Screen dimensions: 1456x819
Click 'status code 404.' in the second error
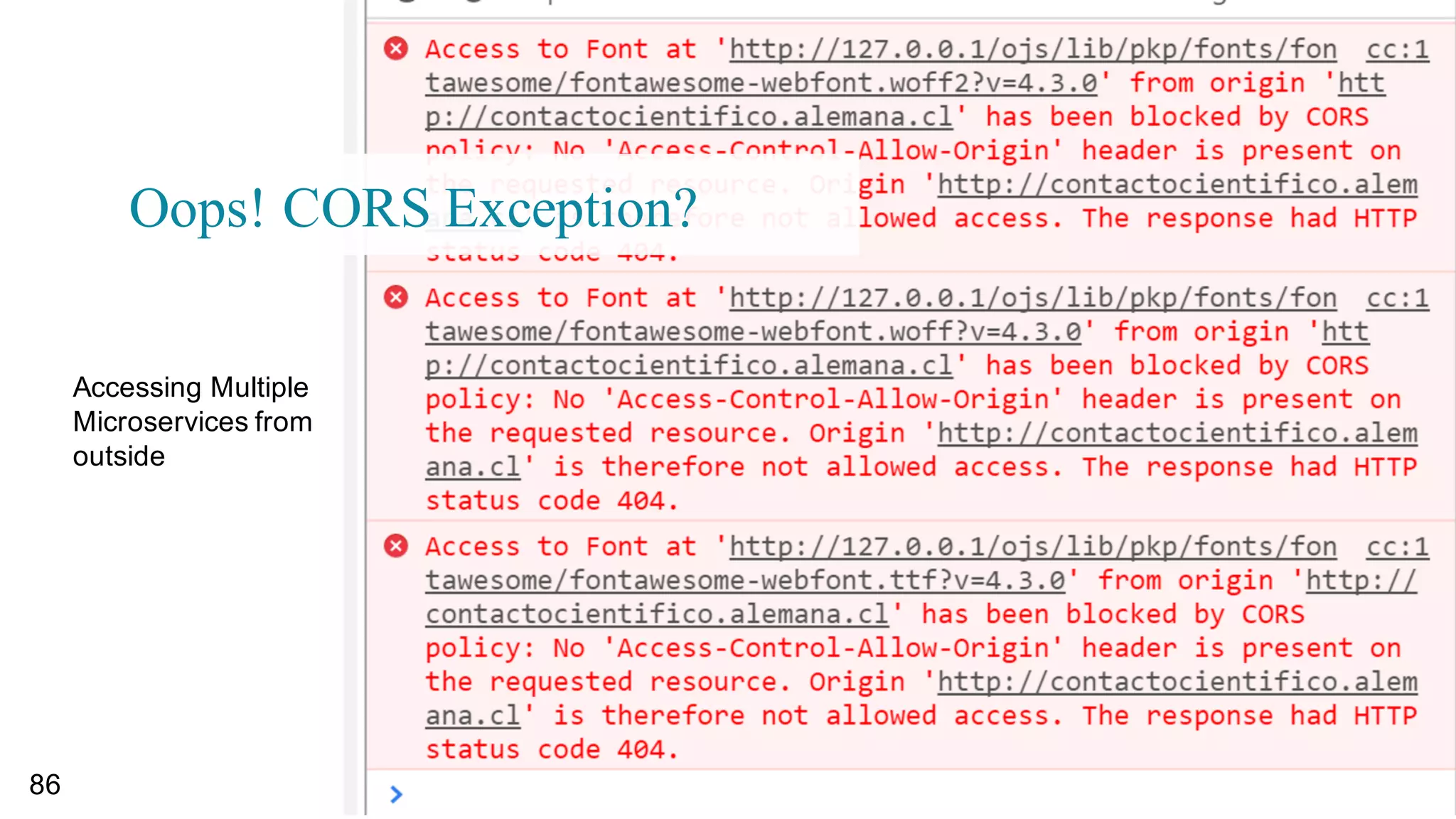click(552, 501)
